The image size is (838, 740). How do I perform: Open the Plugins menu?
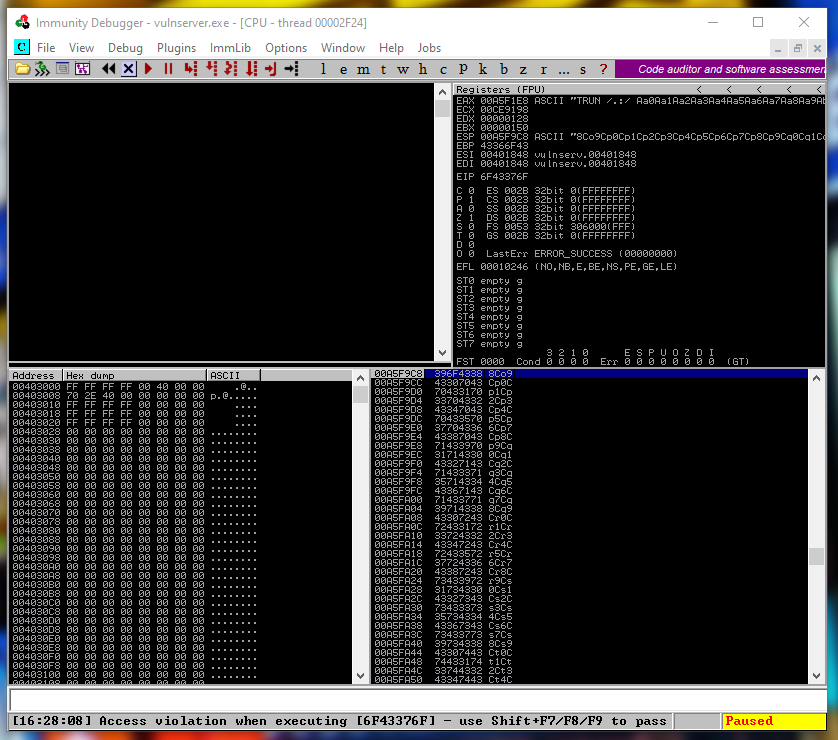tap(176, 47)
